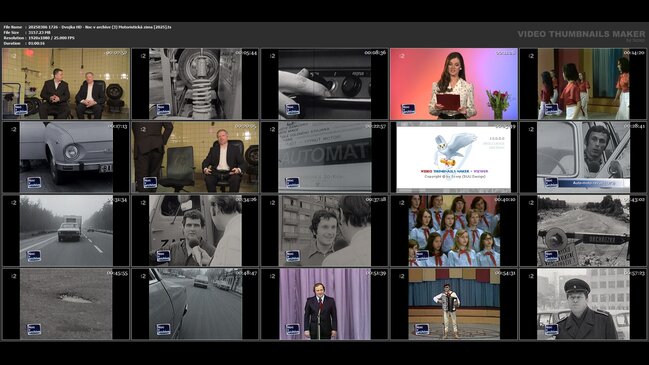Open the children's choir in red scarves thumbnail
Screen dimensions: 649x365
pos(454,231)
